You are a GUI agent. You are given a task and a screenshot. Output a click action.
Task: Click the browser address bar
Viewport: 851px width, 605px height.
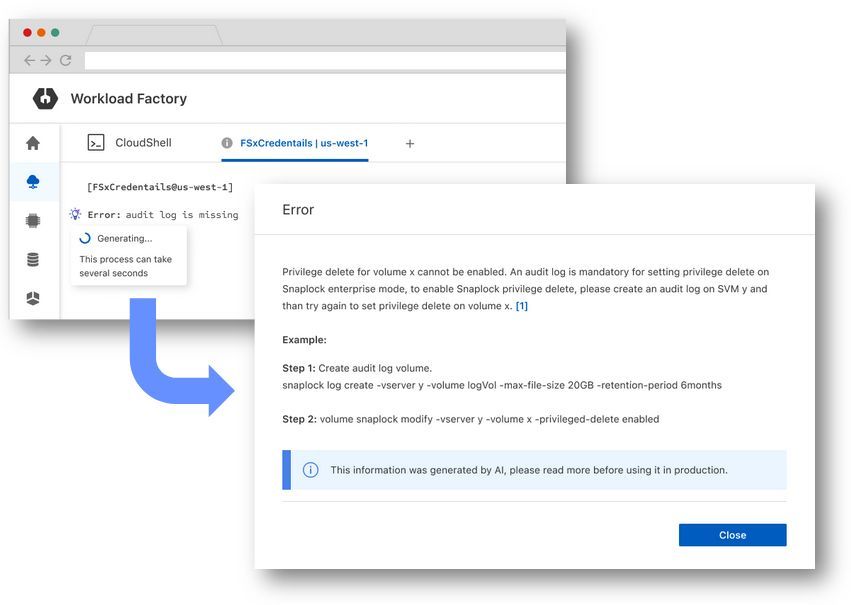click(325, 60)
